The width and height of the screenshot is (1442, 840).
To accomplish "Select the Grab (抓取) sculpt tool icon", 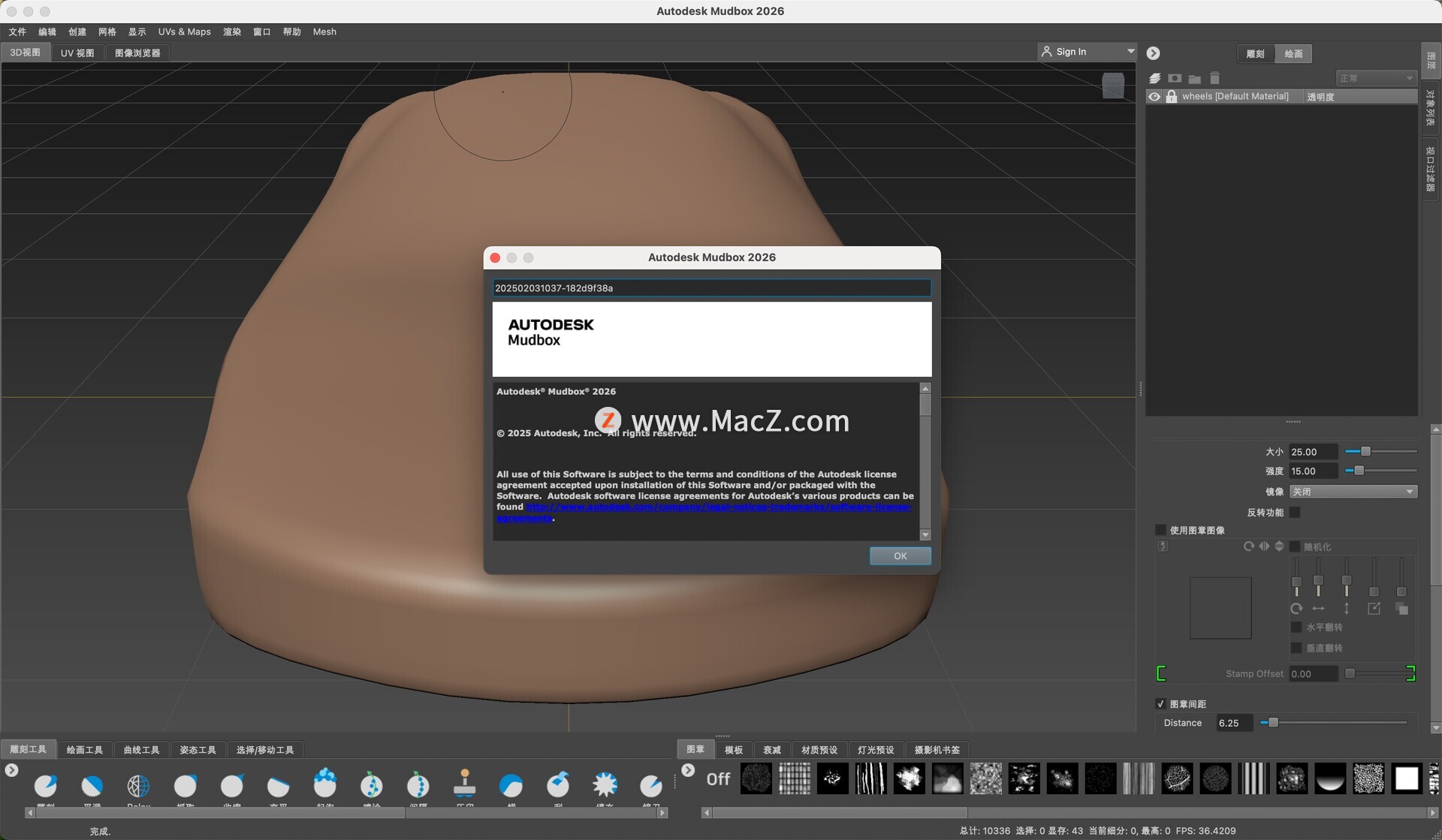I will 186,785.
